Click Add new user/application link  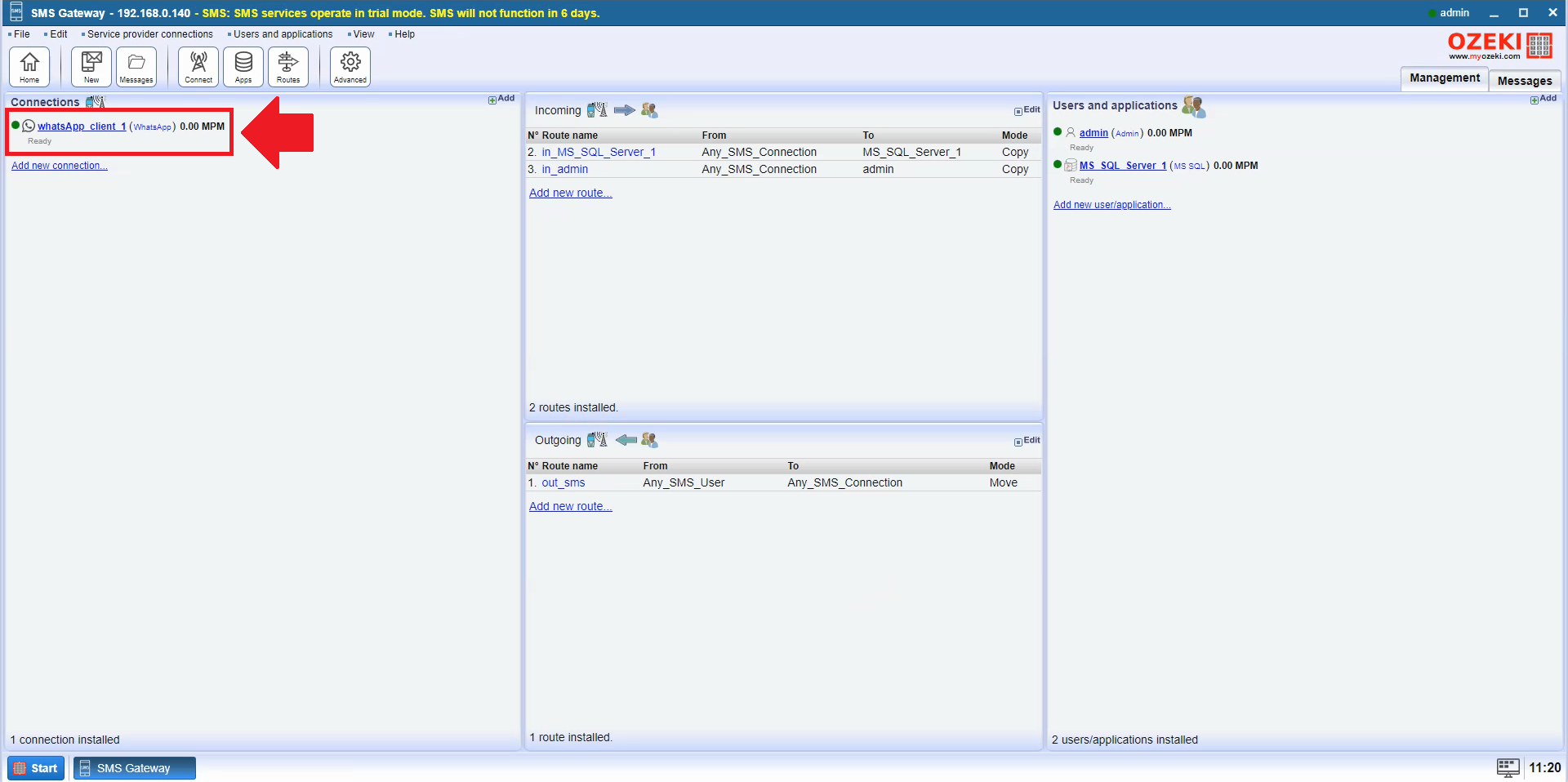coord(1112,205)
